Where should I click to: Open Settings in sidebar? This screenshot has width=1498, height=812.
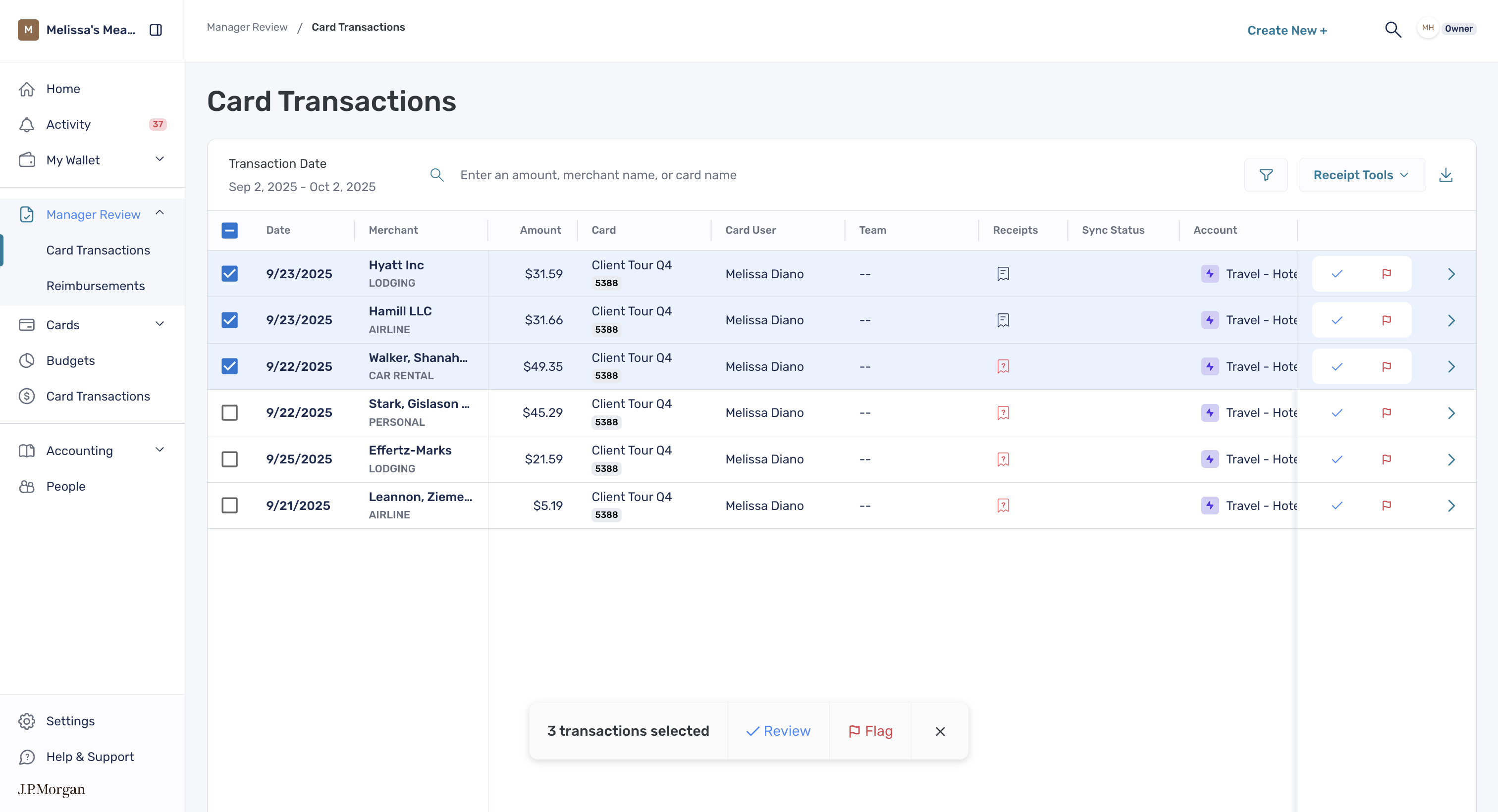[70, 721]
